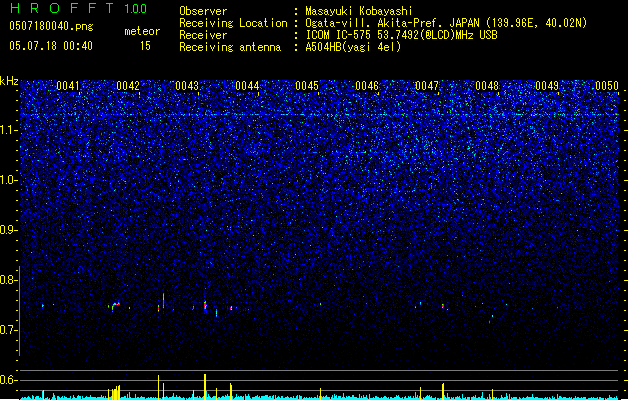Click the curved meteor echo near 0042
Image resolution: width=629 pixels, height=400 pixels.
(x=115, y=306)
